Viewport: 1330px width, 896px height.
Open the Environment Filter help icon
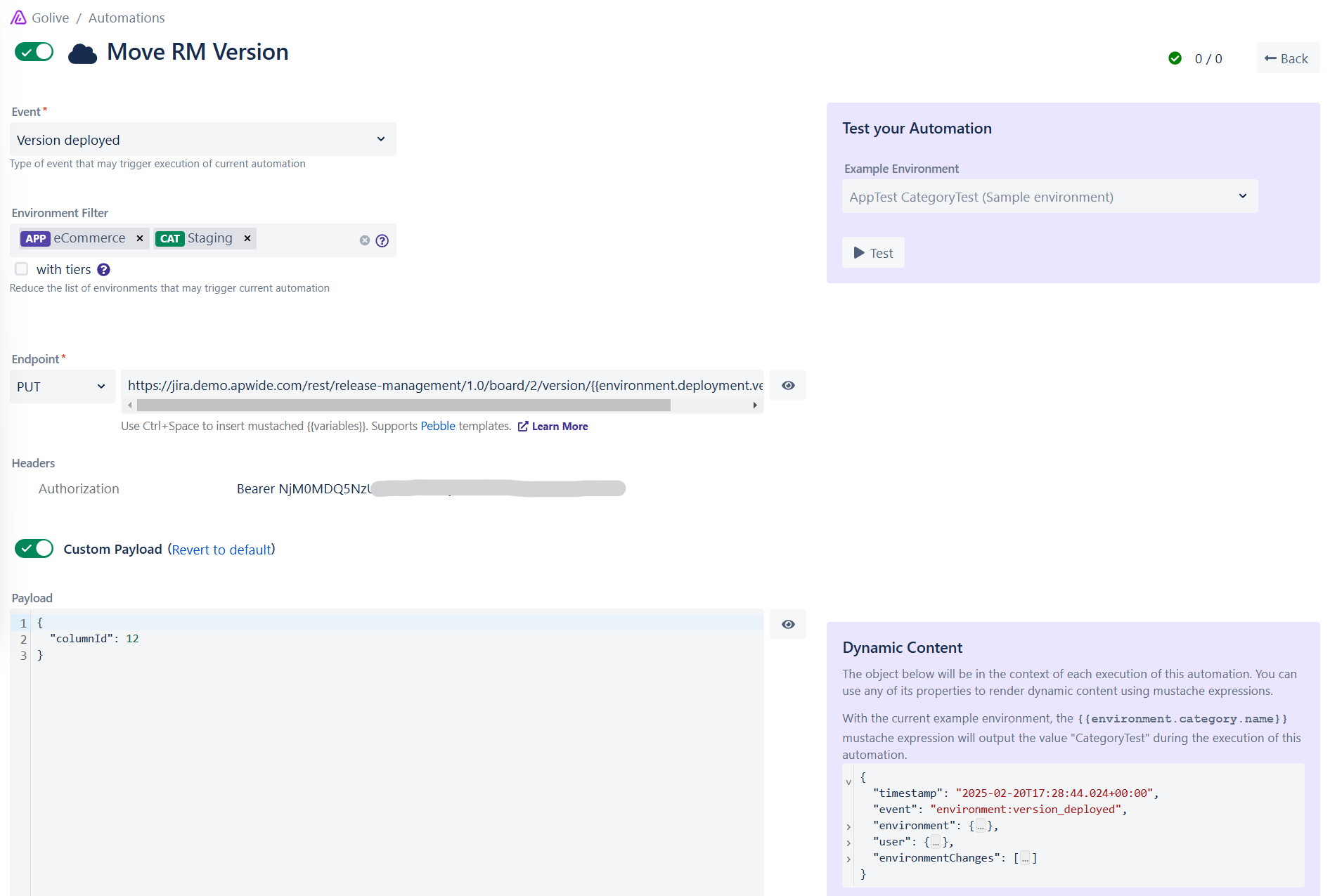coord(382,240)
